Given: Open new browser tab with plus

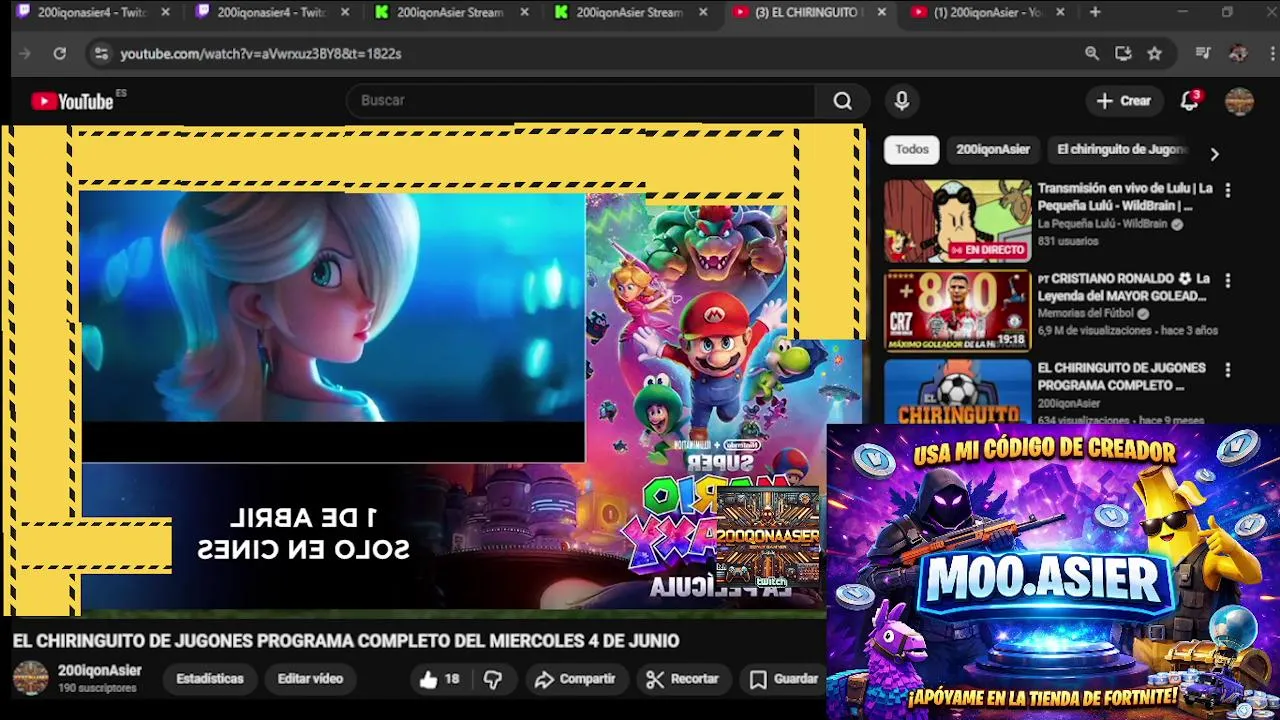Looking at the screenshot, I should [1095, 12].
